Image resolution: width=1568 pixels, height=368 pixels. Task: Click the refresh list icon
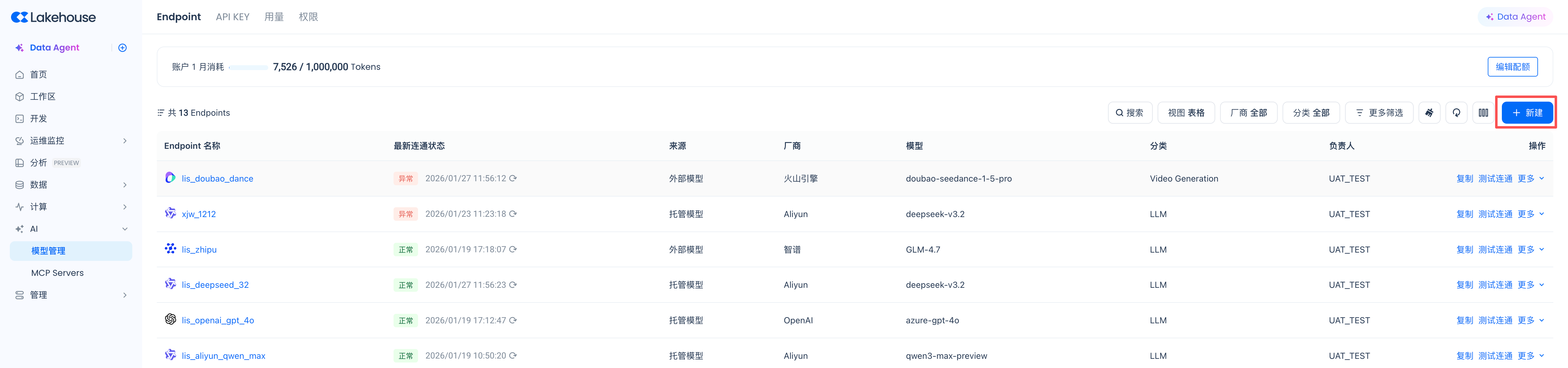(1456, 113)
